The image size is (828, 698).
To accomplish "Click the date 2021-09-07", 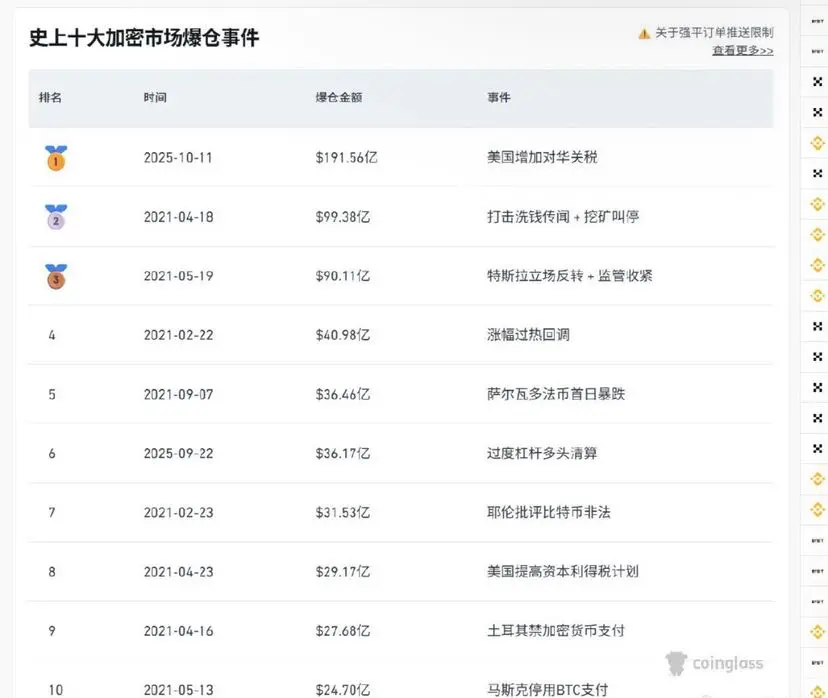I will 178,394.
